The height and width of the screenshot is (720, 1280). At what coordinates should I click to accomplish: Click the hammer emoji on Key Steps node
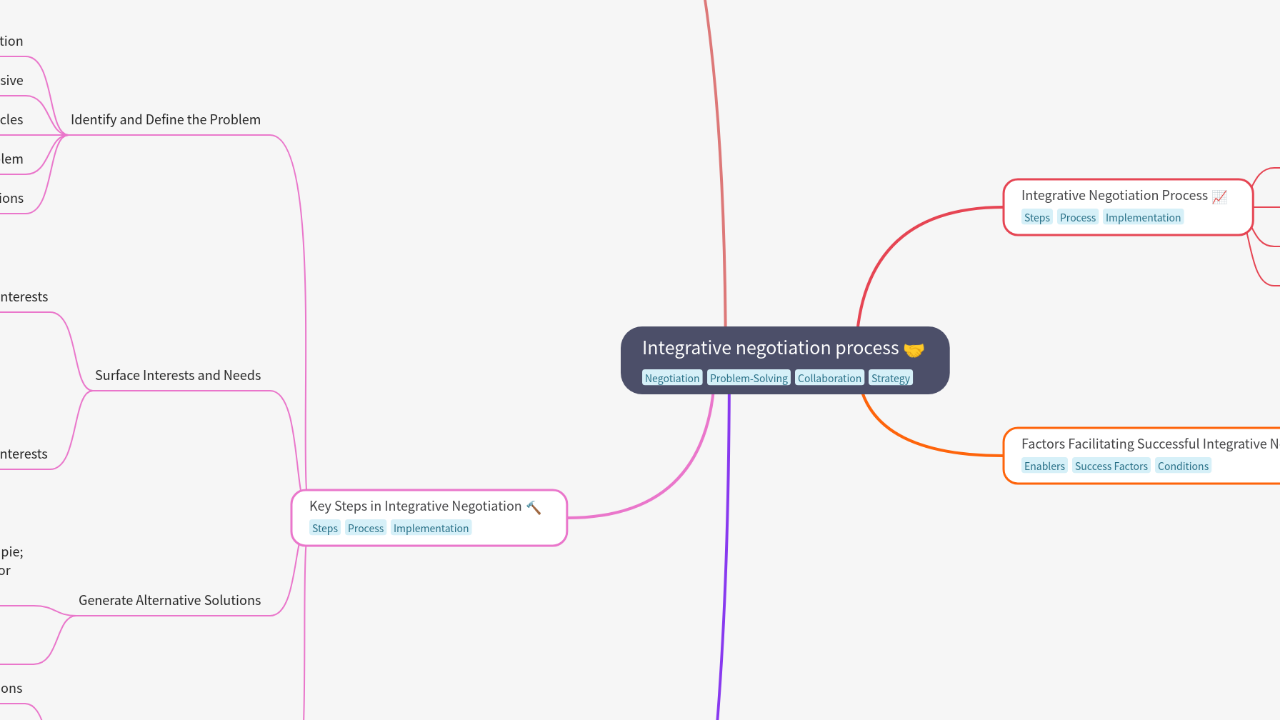533,507
